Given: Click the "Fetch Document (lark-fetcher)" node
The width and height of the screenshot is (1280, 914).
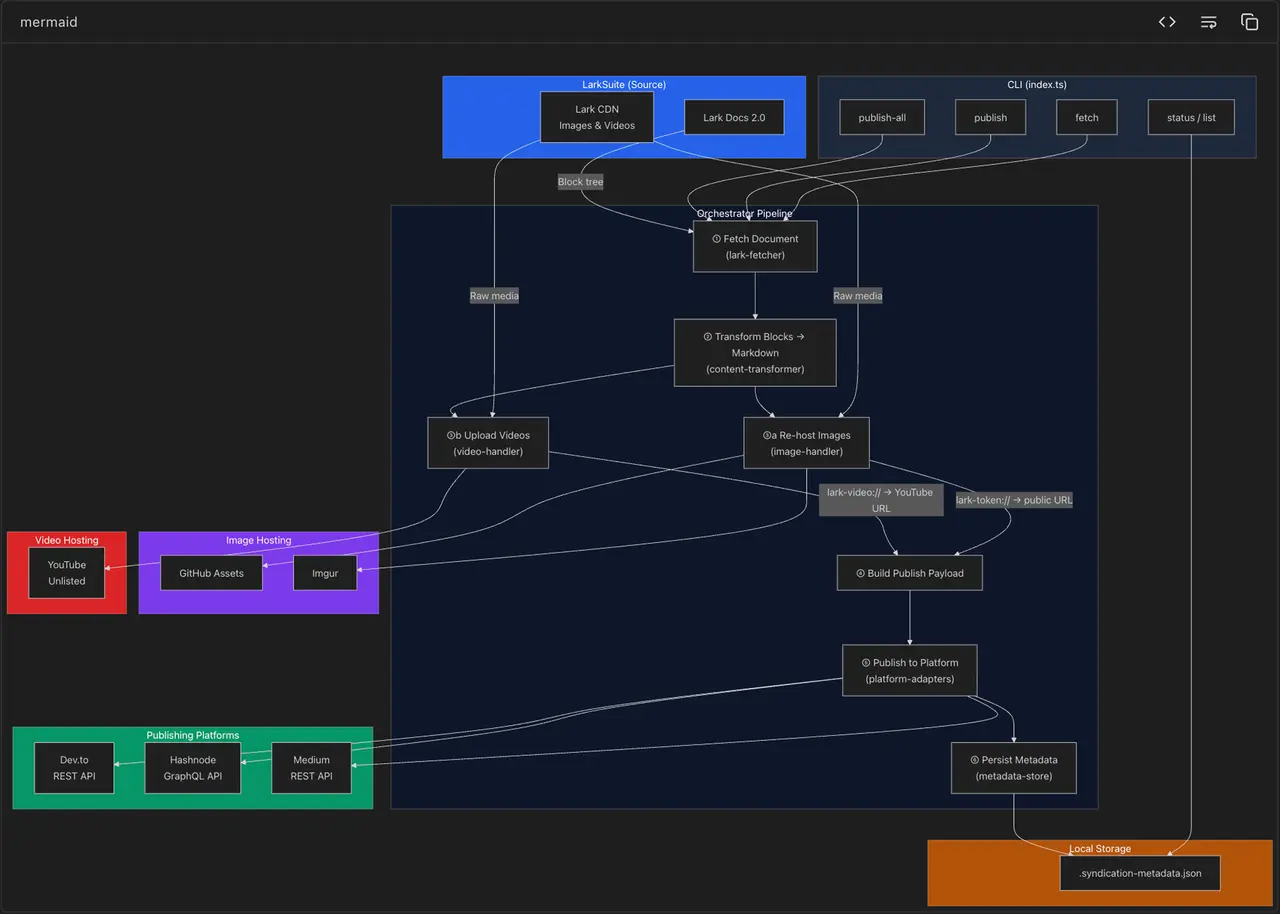Looking at the screenshot, I should click(x=754, y=246).
